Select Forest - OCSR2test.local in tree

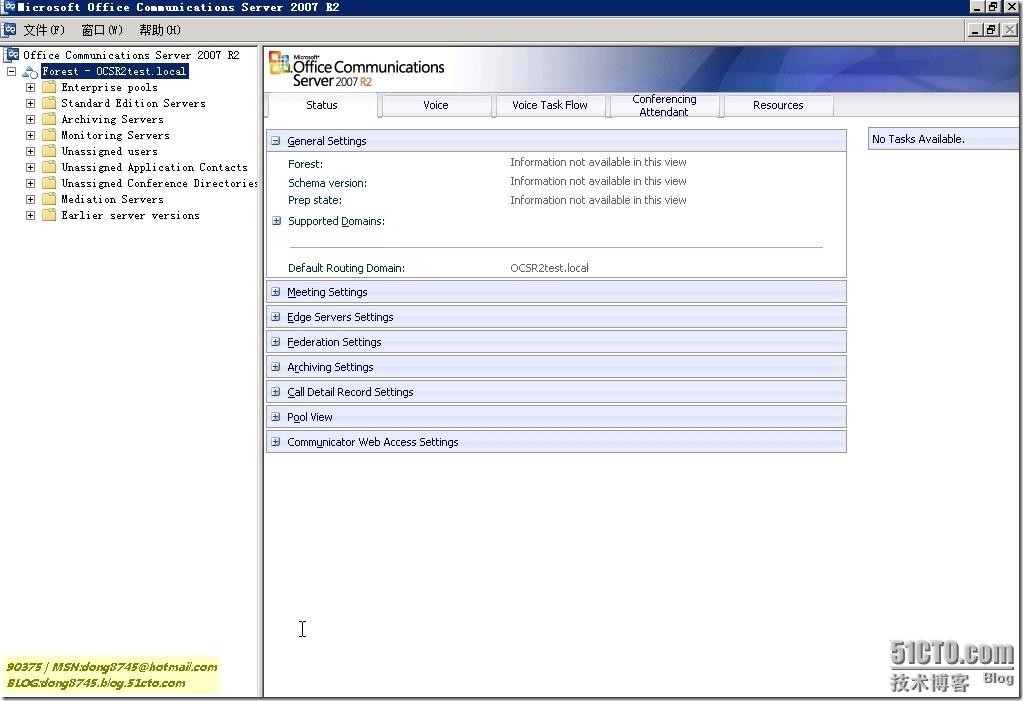(x=115, y=71)
